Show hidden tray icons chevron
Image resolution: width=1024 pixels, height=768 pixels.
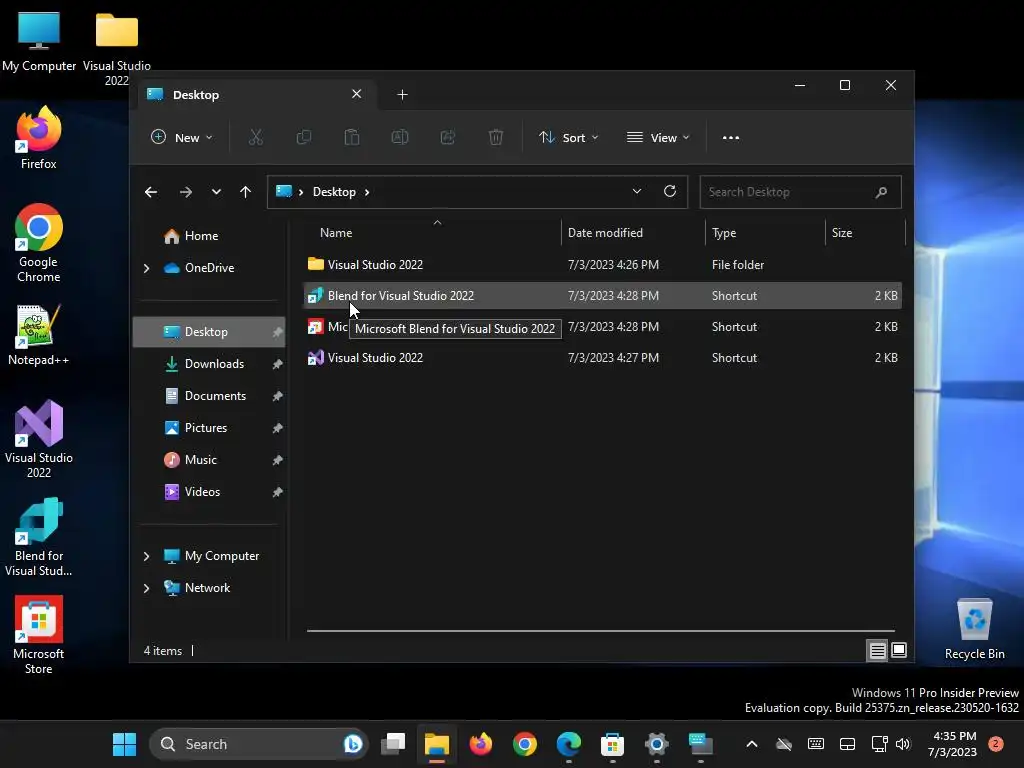click(x=752, y=744)
